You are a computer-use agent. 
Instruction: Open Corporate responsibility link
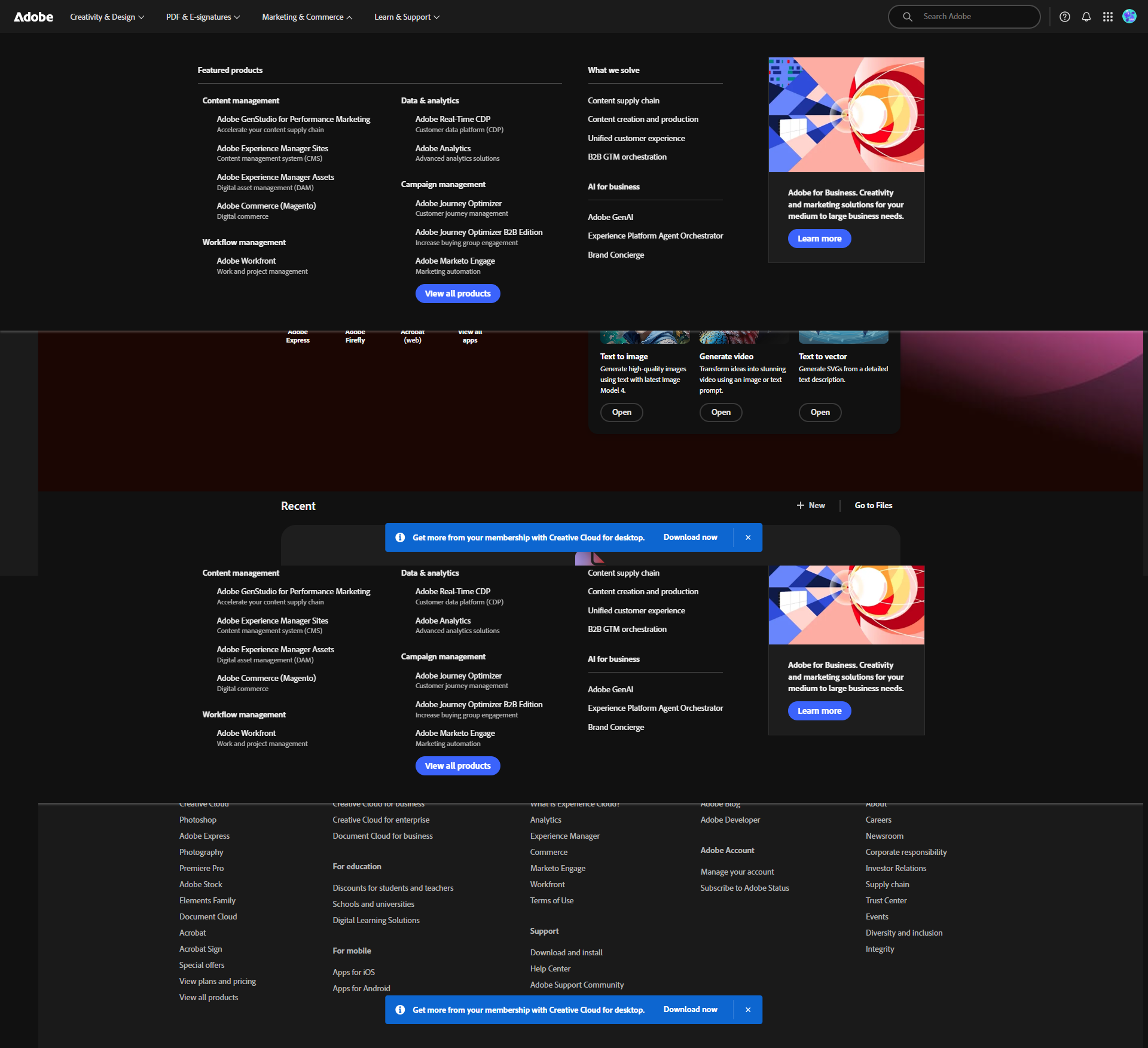906,852
